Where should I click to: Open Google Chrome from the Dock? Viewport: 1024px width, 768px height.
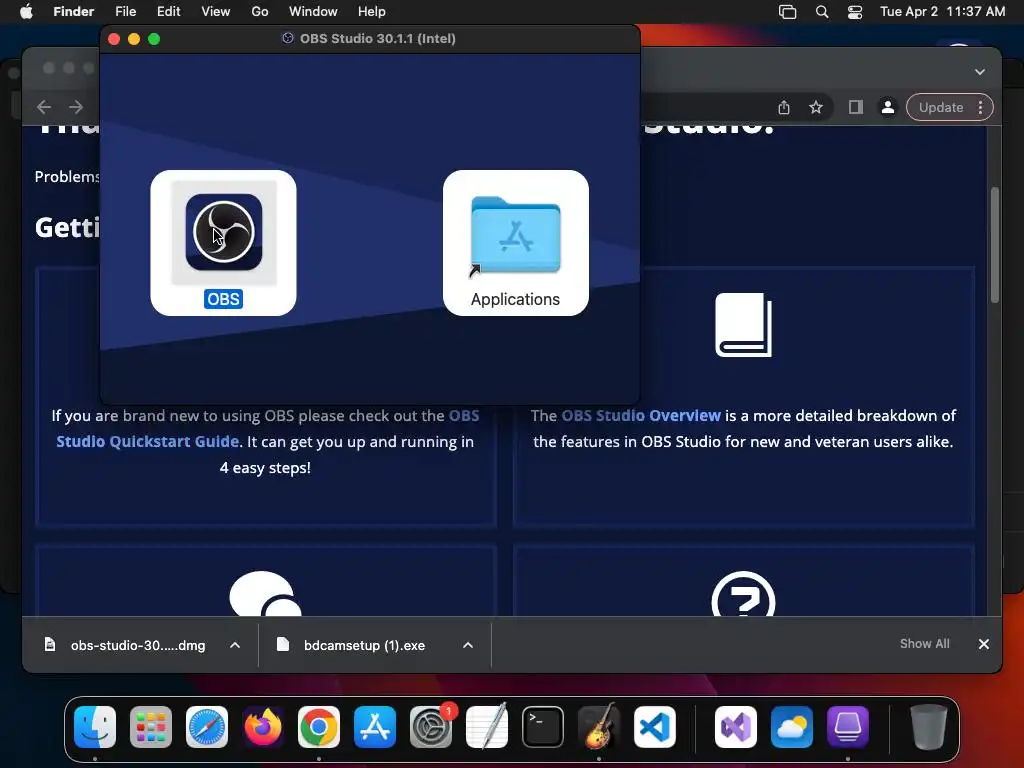(x=319, y=727)
